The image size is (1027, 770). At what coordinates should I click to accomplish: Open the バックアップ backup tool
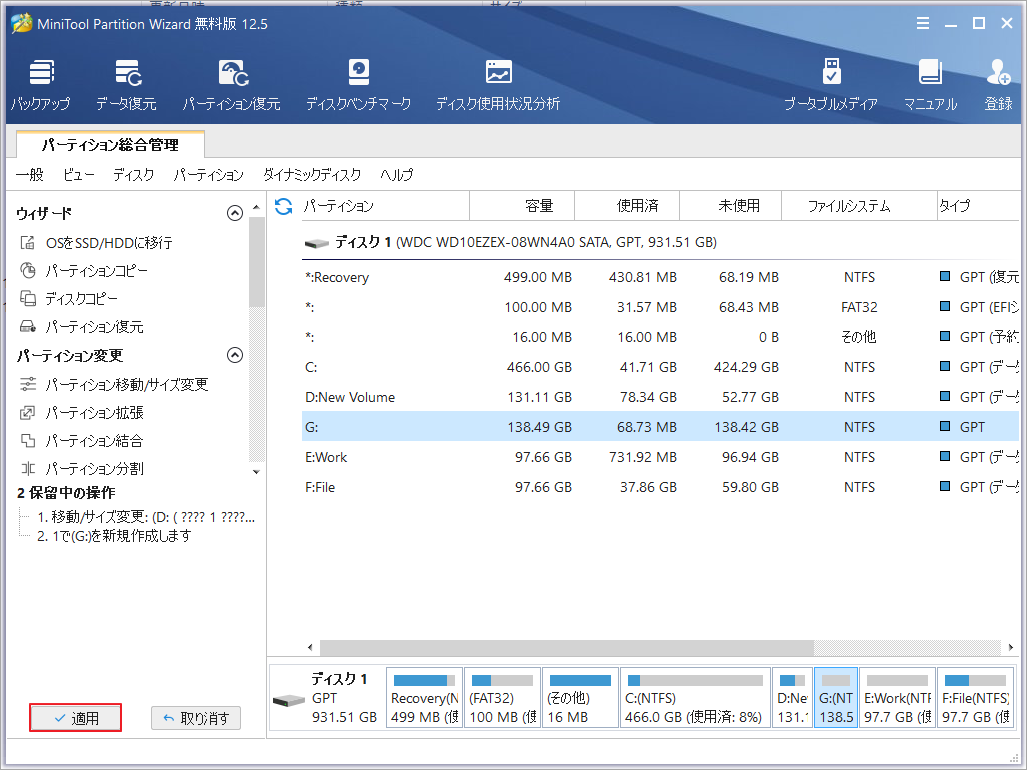point(40,84)
